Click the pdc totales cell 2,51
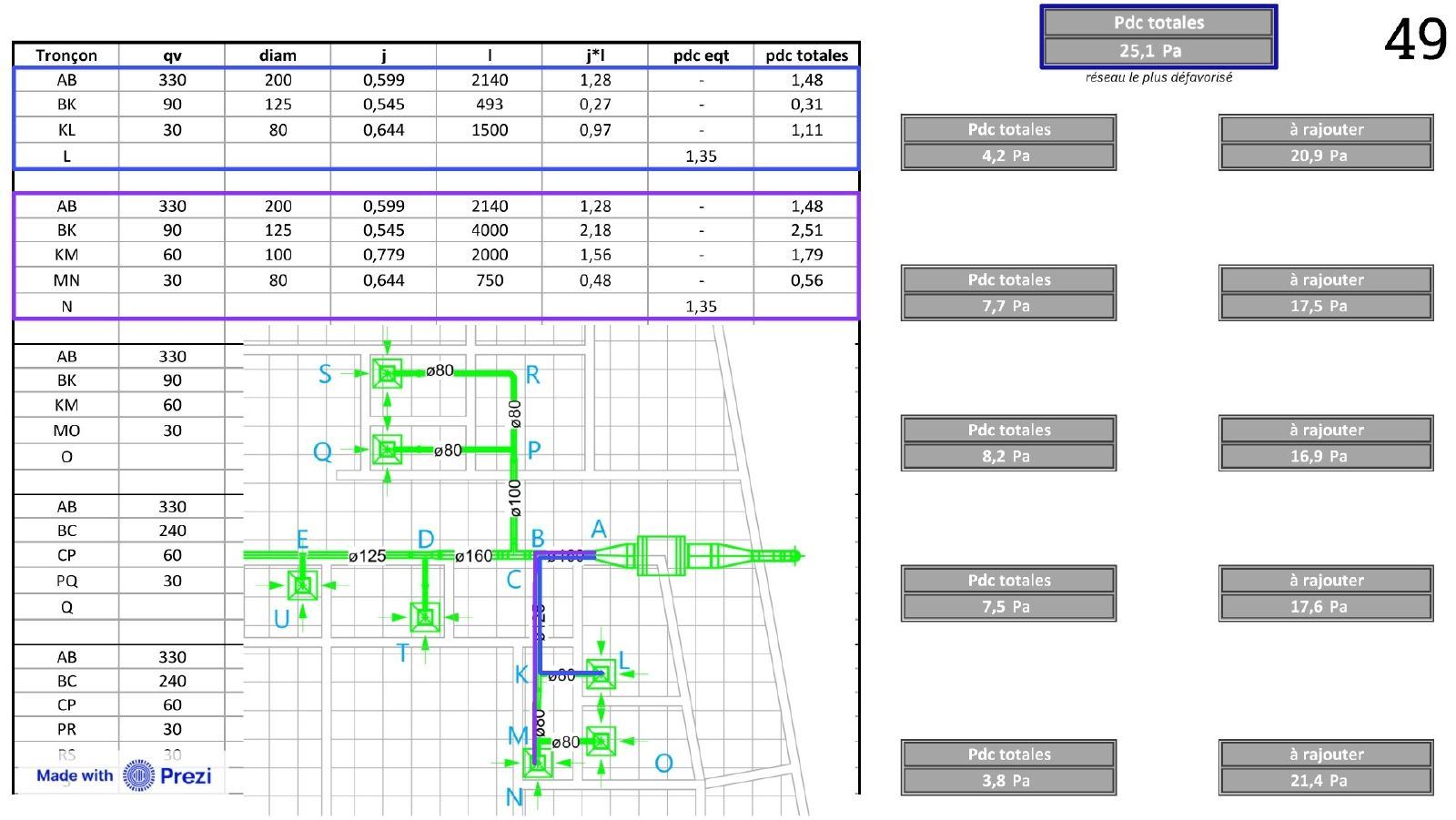The image size is (1456, 820). point(806,230)
